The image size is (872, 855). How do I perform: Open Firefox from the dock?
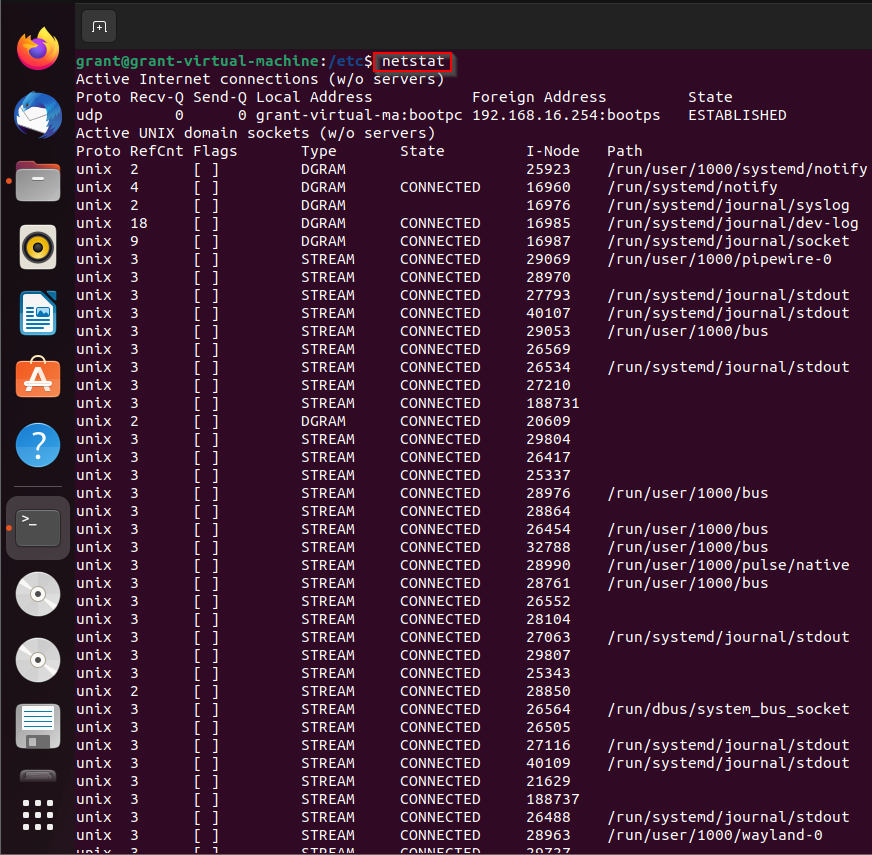pyautogui.click(x=37, y=48)
